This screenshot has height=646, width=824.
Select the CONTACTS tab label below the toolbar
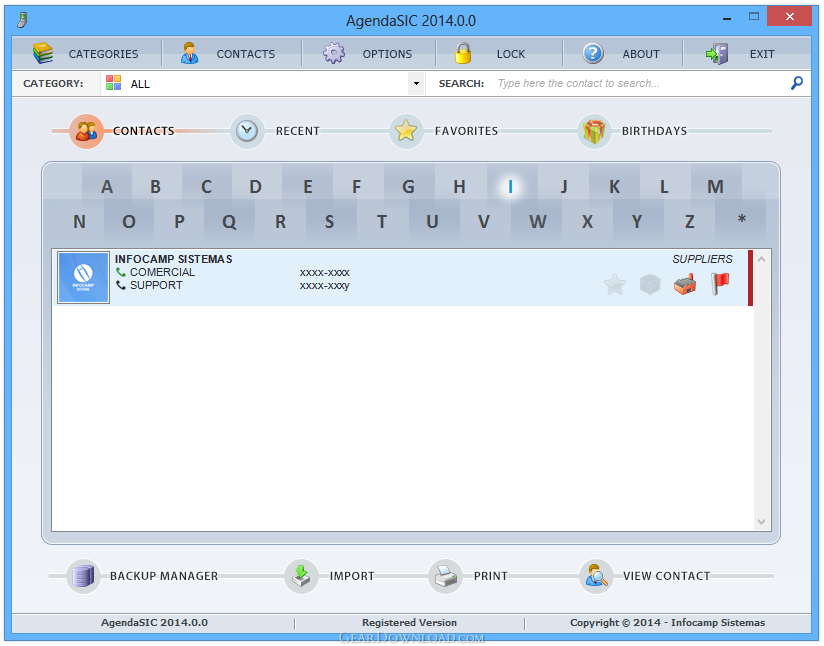click(x=143, y=131)
